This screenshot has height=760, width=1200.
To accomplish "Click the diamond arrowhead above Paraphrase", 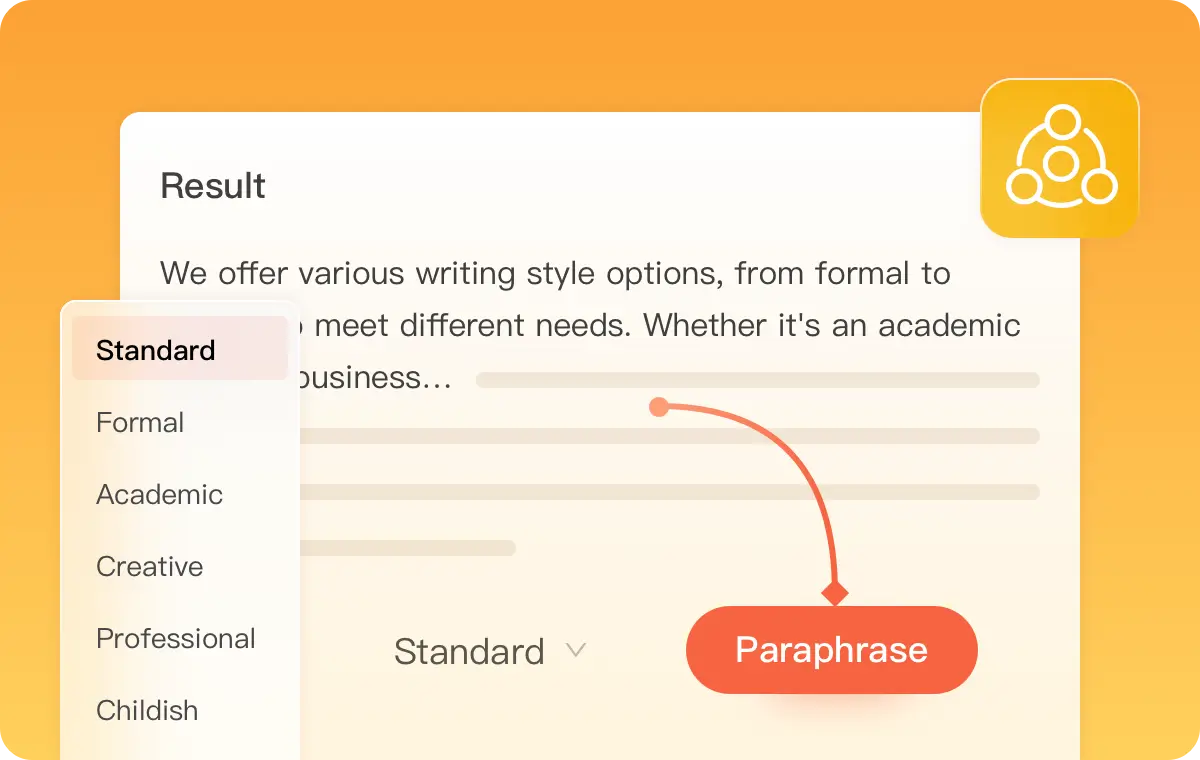I will [x=834, y=593].
